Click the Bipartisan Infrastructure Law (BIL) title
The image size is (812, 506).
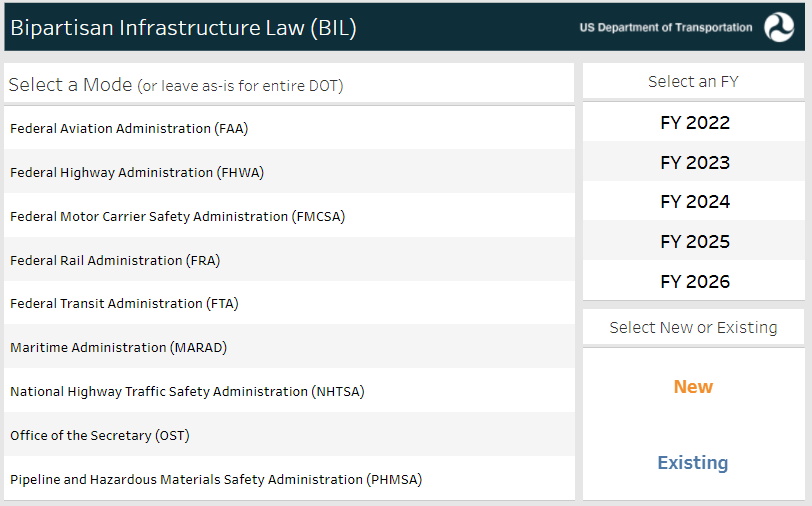click(x=183, y=28)
